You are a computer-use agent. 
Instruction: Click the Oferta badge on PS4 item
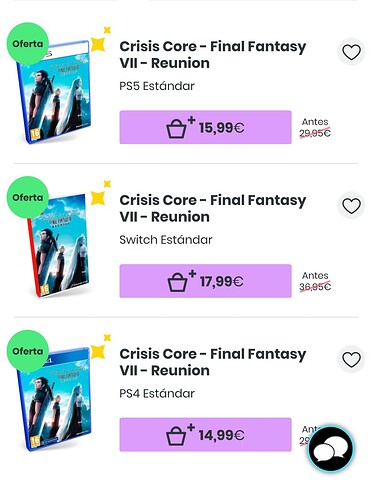point(28,351)
